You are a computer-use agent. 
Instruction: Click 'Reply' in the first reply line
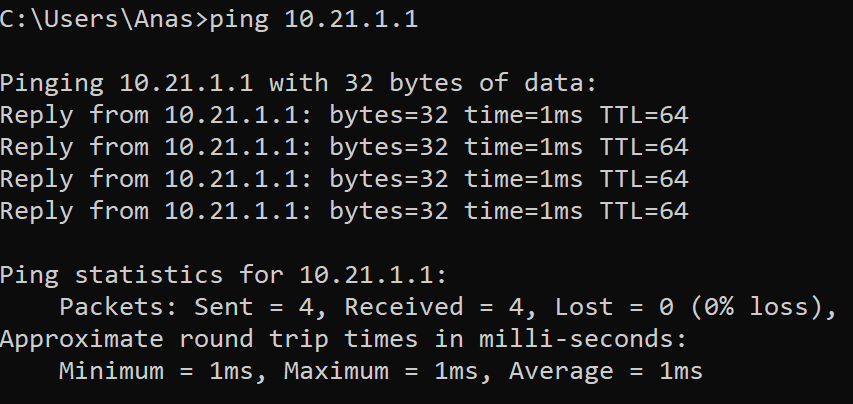(x=37, y=115)
